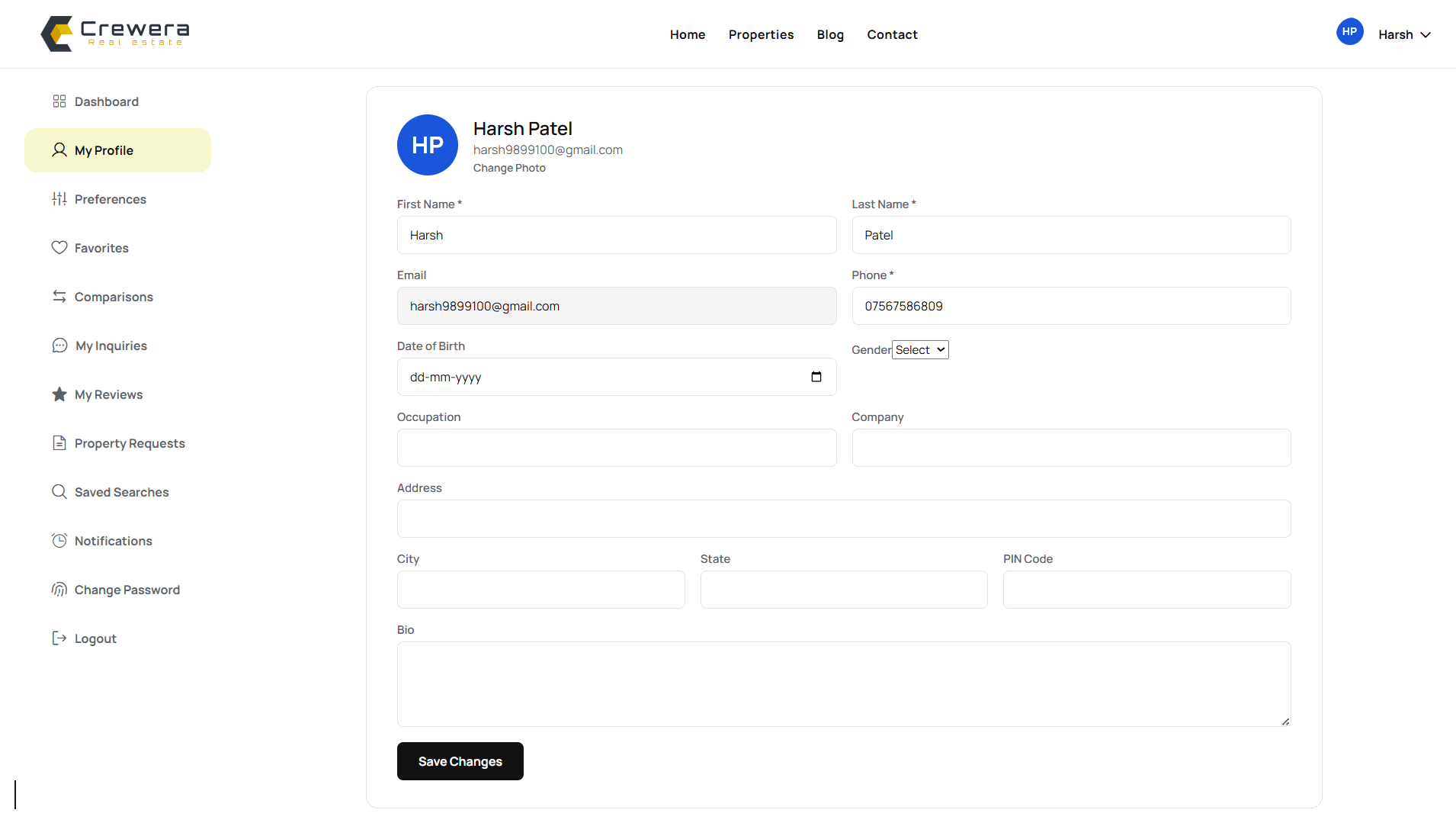This screenshot has height=823, width=1456.
Task: Click the Logout exit icon
Action: click(x=59, y=638)
